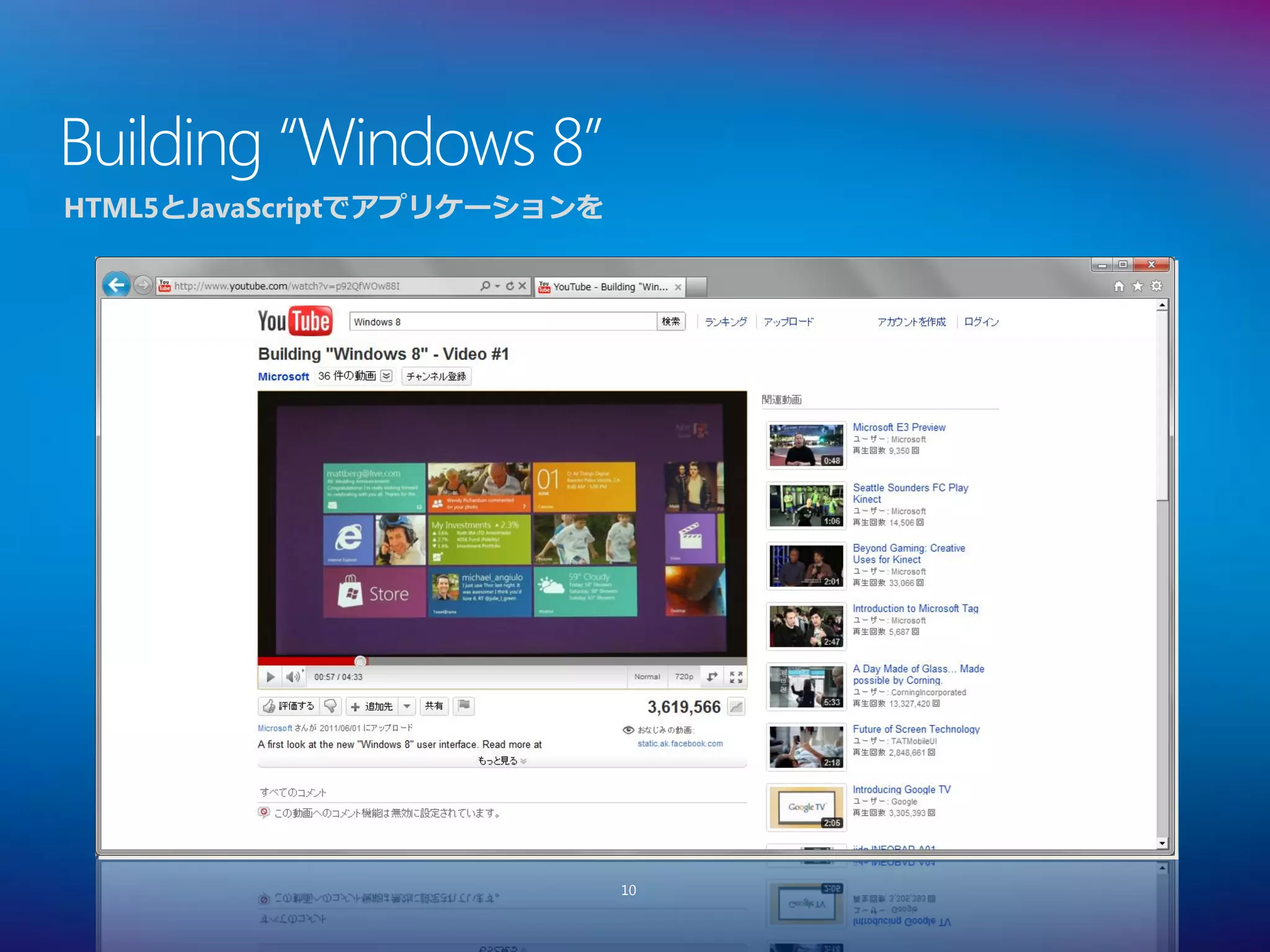This screenshot has width=1270, height=952.
Task: Minimize the browser window
Action: point(1102,265)
